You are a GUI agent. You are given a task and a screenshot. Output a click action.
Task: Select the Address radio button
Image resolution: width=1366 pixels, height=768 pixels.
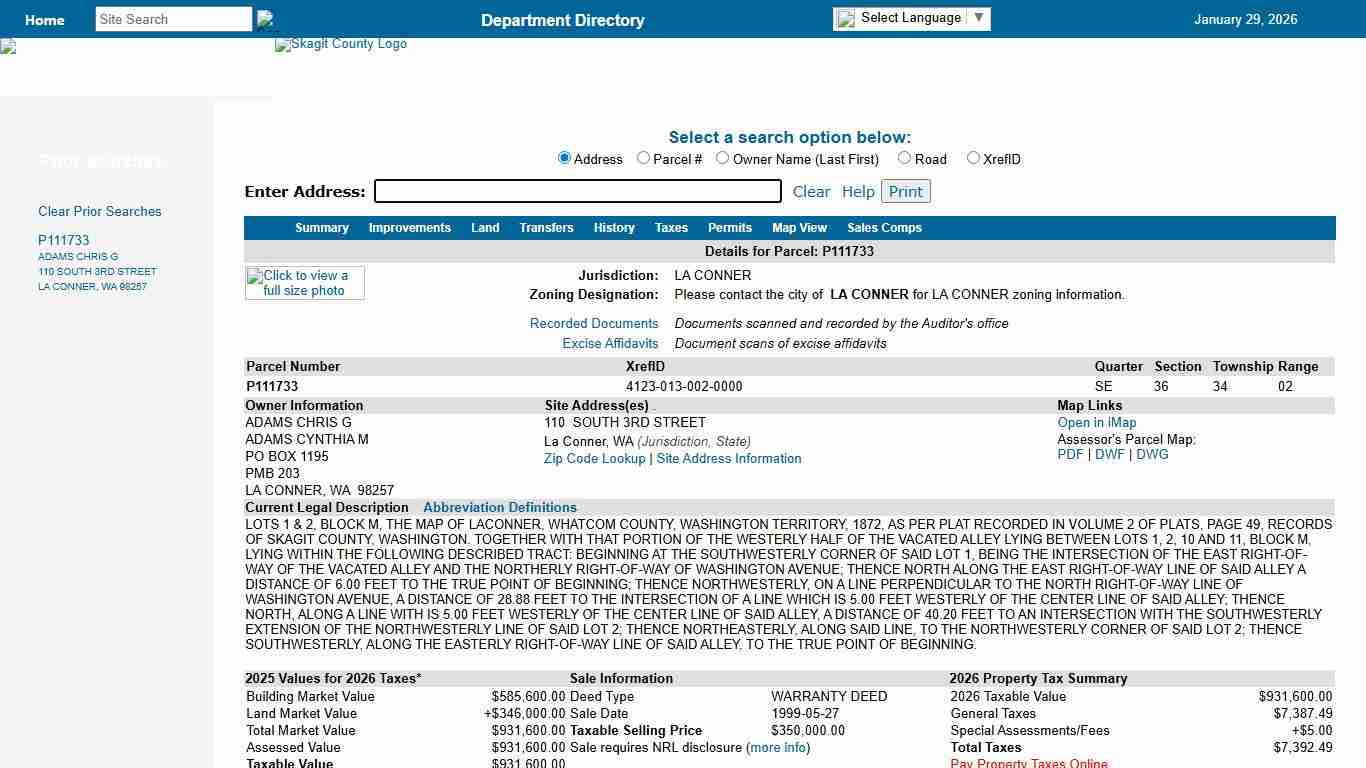coord(564,158)
